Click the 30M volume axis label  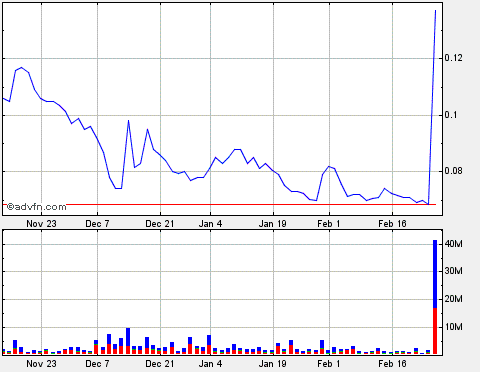click(454, 271)
